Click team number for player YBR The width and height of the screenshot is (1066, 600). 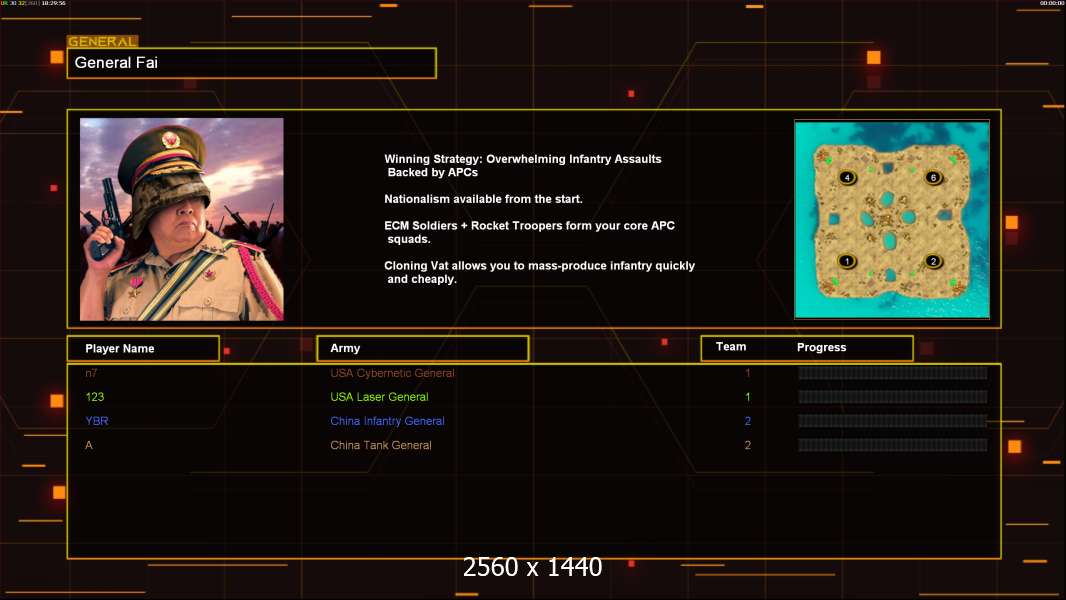coord(747,421)
